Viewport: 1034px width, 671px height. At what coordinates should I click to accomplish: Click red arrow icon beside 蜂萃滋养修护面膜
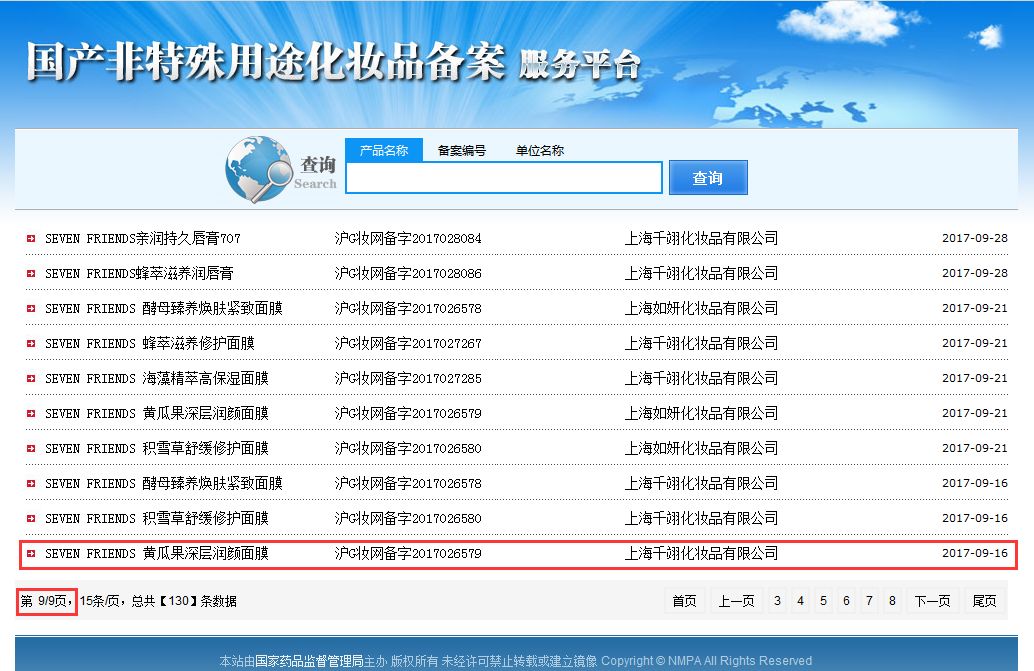[x=31, y=343]
